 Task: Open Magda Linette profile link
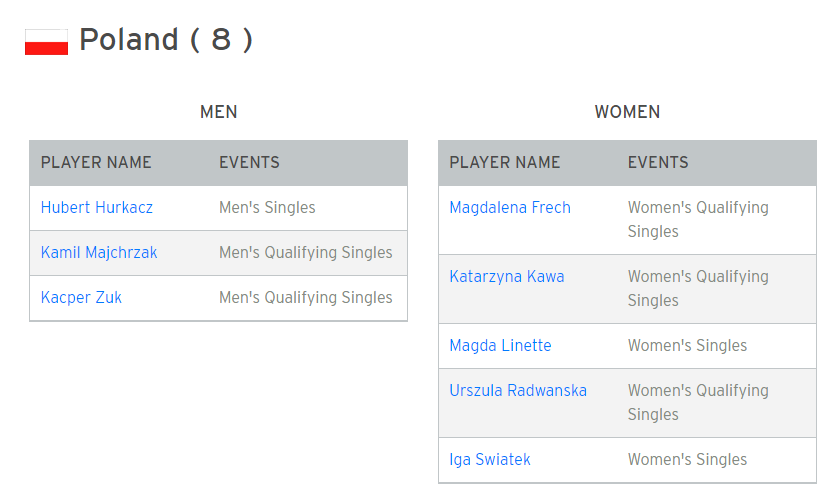pos(500,346)
